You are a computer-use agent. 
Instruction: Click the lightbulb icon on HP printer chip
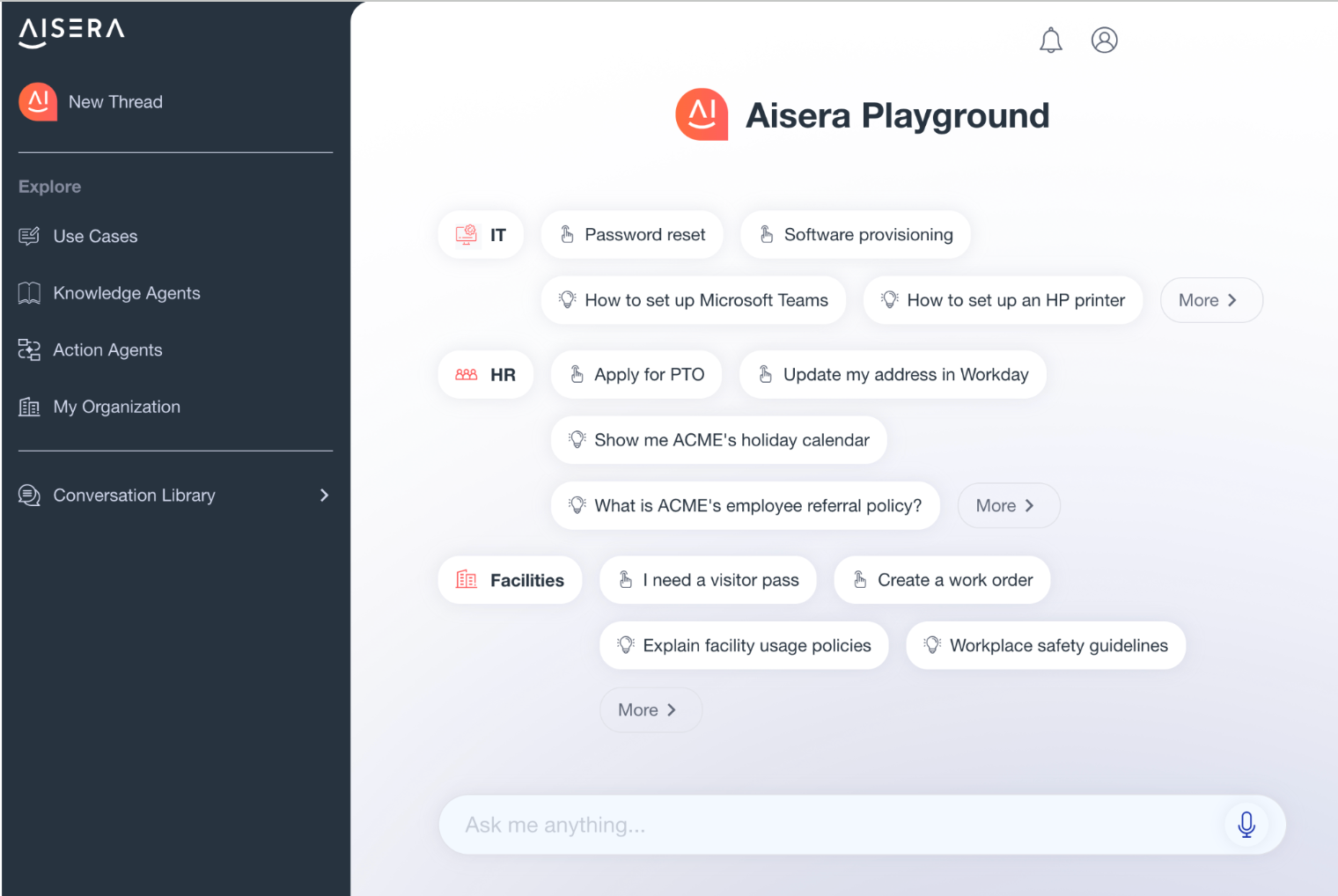890,300
